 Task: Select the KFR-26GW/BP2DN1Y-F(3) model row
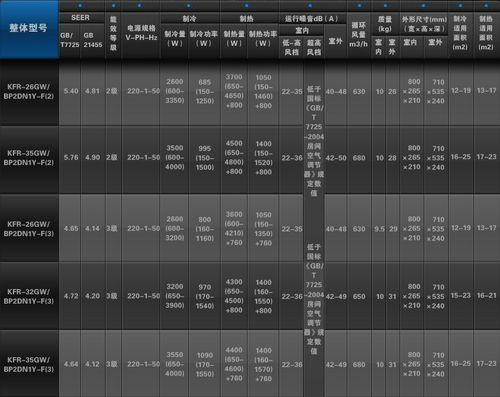(250, 228)
